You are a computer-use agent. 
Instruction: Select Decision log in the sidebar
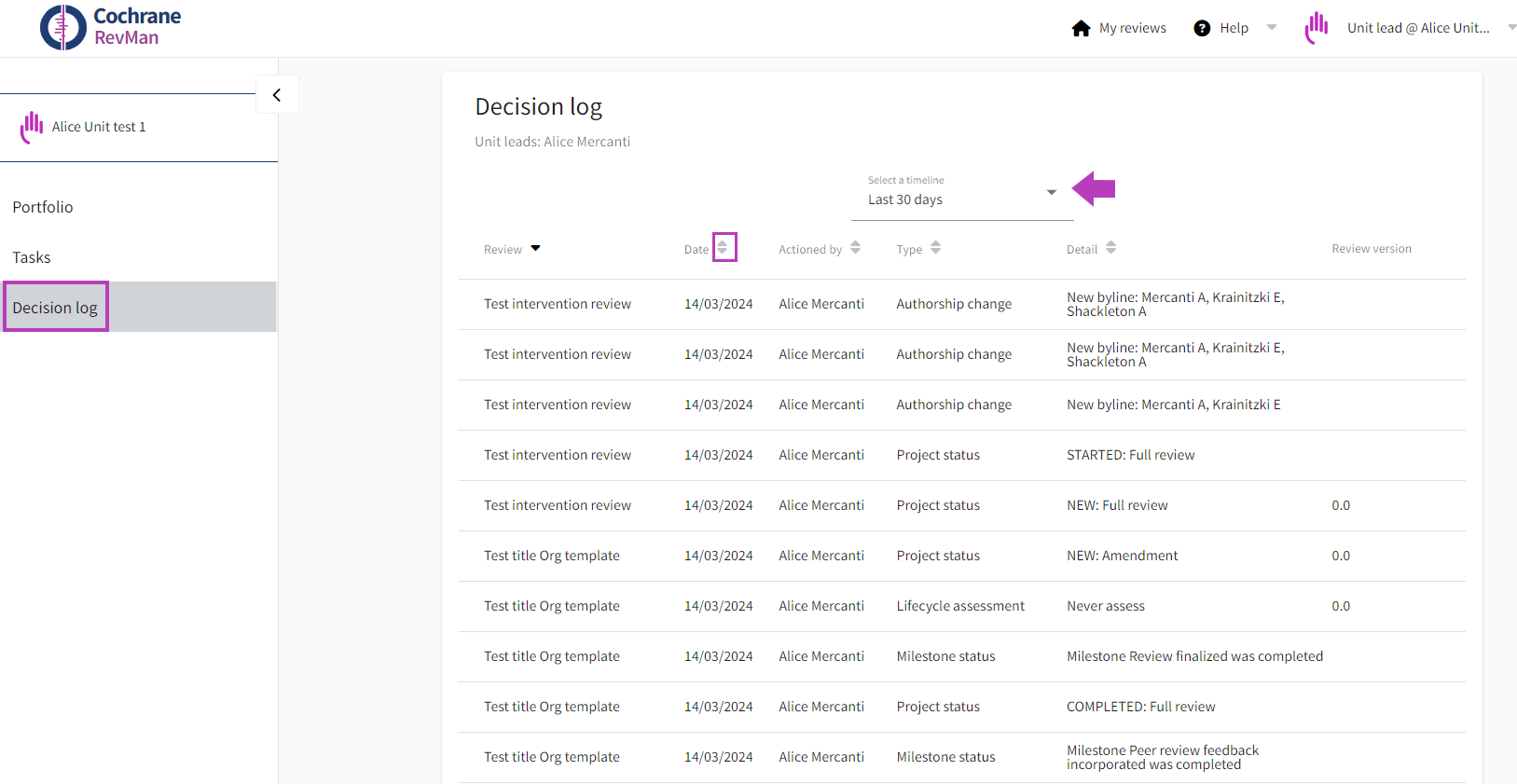(x=55, y=308)
